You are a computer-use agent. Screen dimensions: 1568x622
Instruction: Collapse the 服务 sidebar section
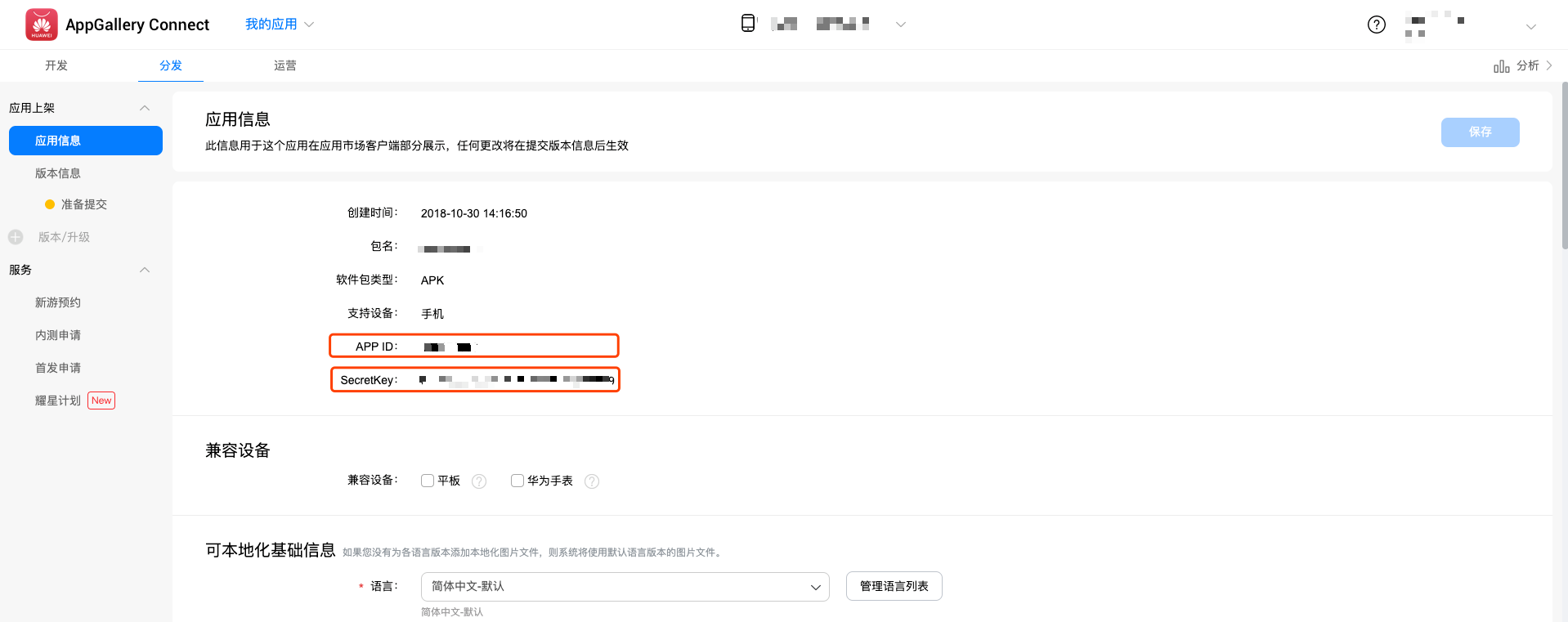tap(145, 270)
